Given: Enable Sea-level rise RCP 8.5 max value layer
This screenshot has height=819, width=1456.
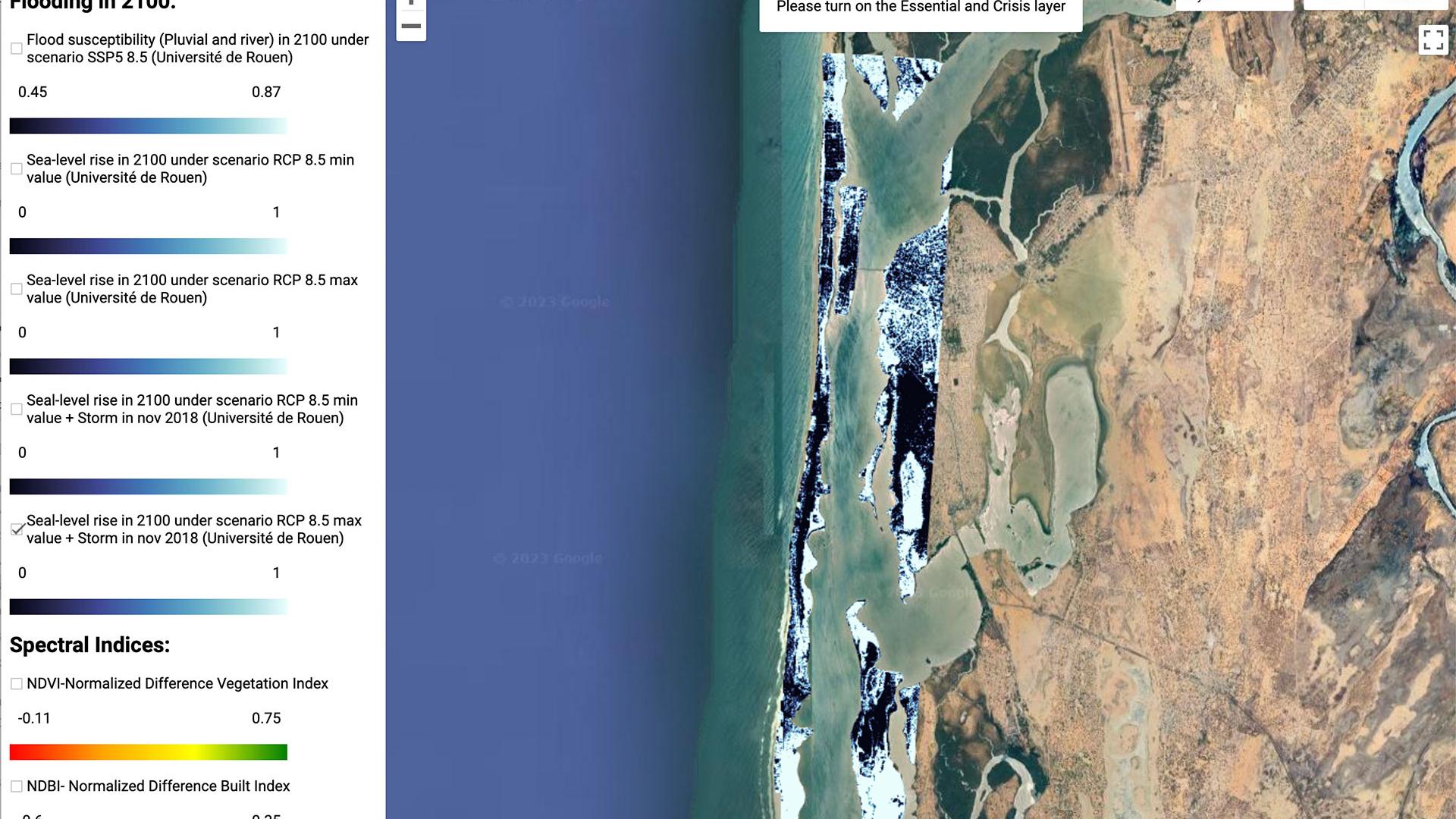Looking at the screenshot, I should click(x=16, y=289).
